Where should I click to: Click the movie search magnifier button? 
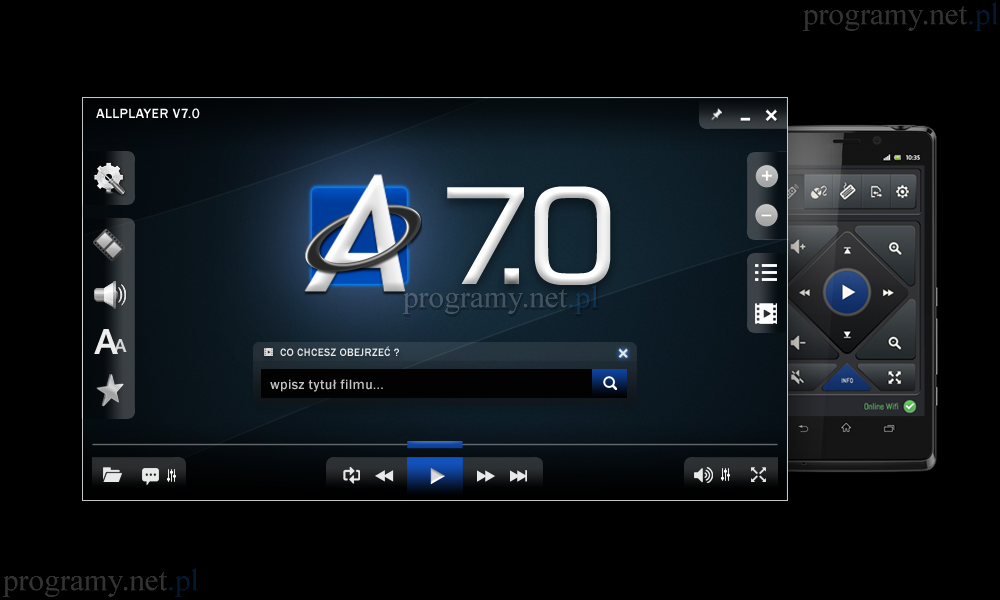[x=609, y=383]
